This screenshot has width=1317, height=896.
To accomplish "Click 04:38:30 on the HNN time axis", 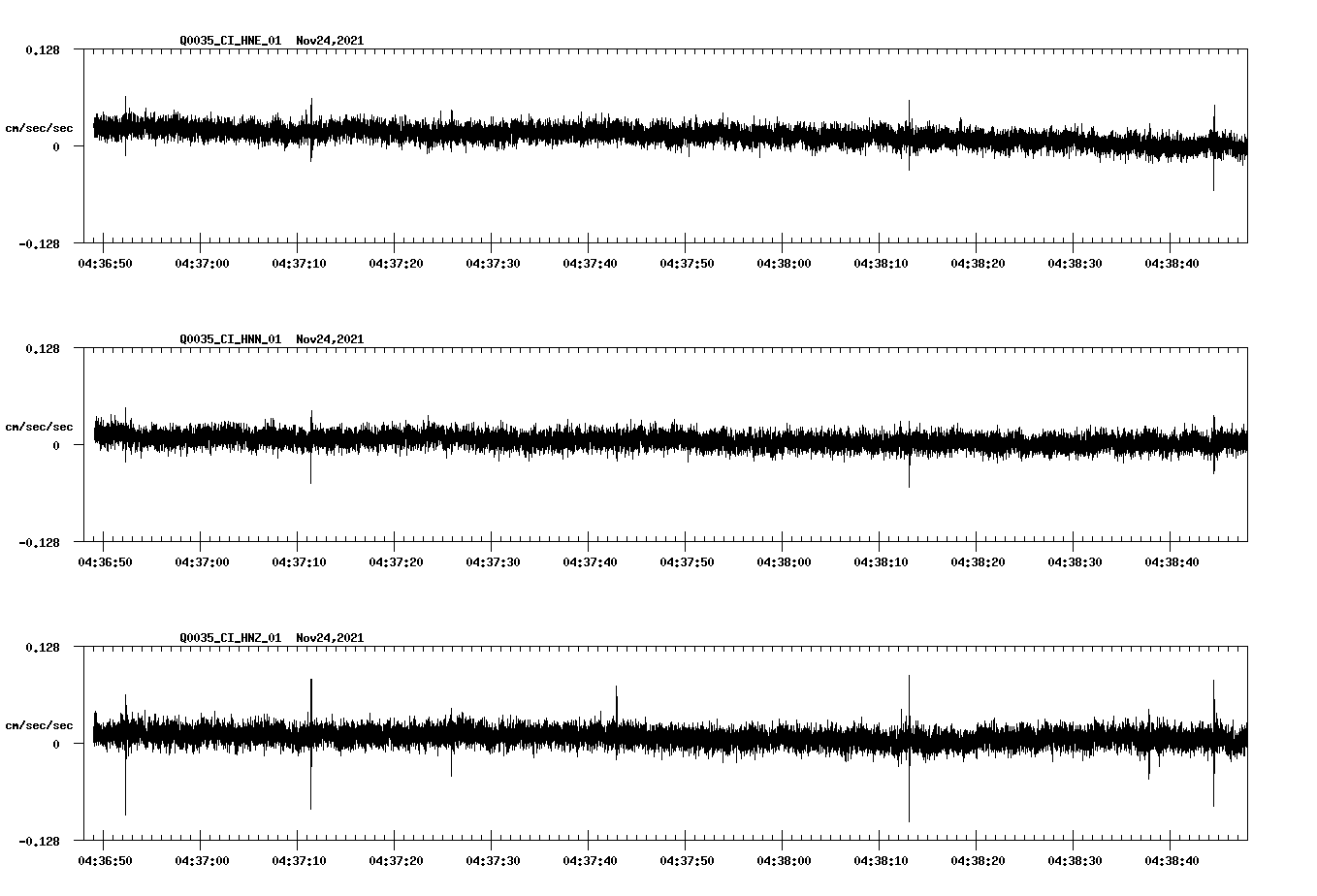I will [1075, 562].
